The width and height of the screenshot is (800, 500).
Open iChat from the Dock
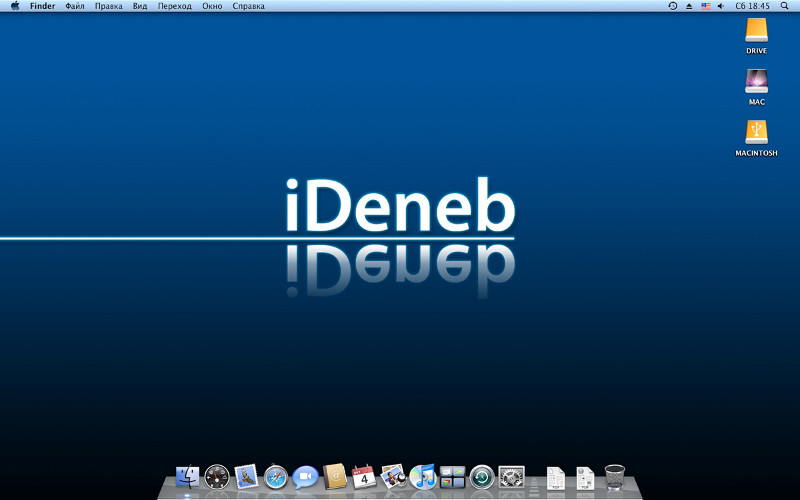click(305, 478)
